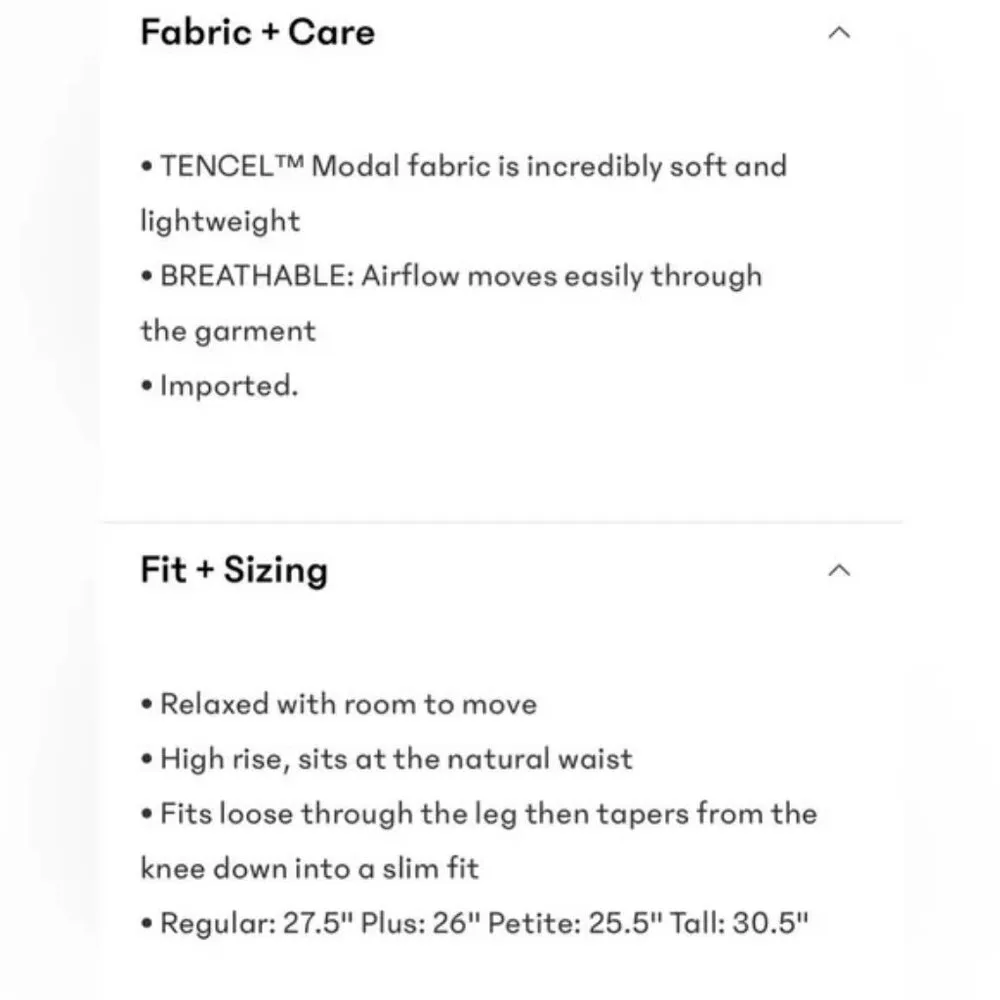
Task: Collapse the Fabric + Care section chevron
Action: [x=840, y=33]
